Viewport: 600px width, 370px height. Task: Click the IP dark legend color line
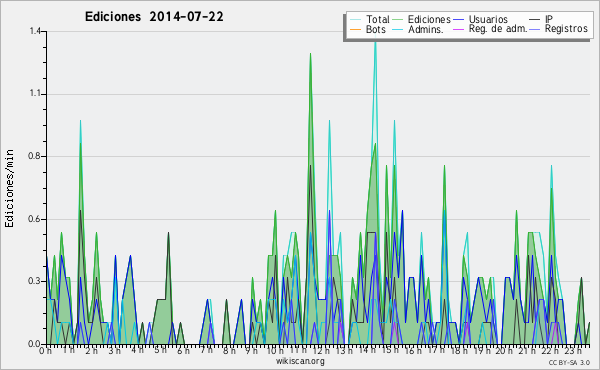pyautogui.click(x=535, y=20)
